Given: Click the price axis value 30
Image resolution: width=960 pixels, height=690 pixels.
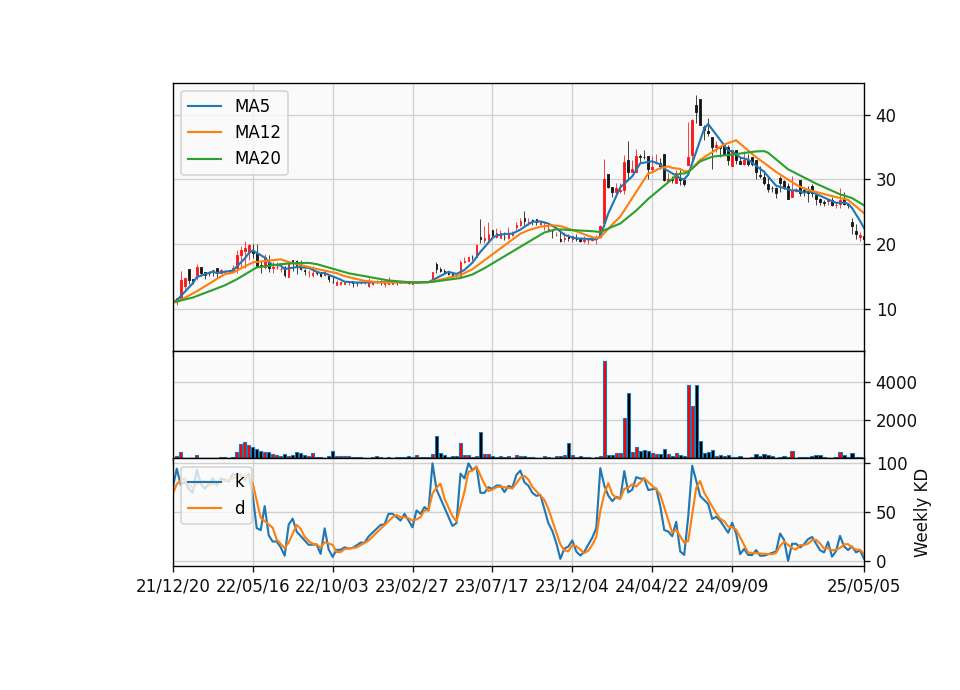Looking at the screenshot, I should pos(886,180).
